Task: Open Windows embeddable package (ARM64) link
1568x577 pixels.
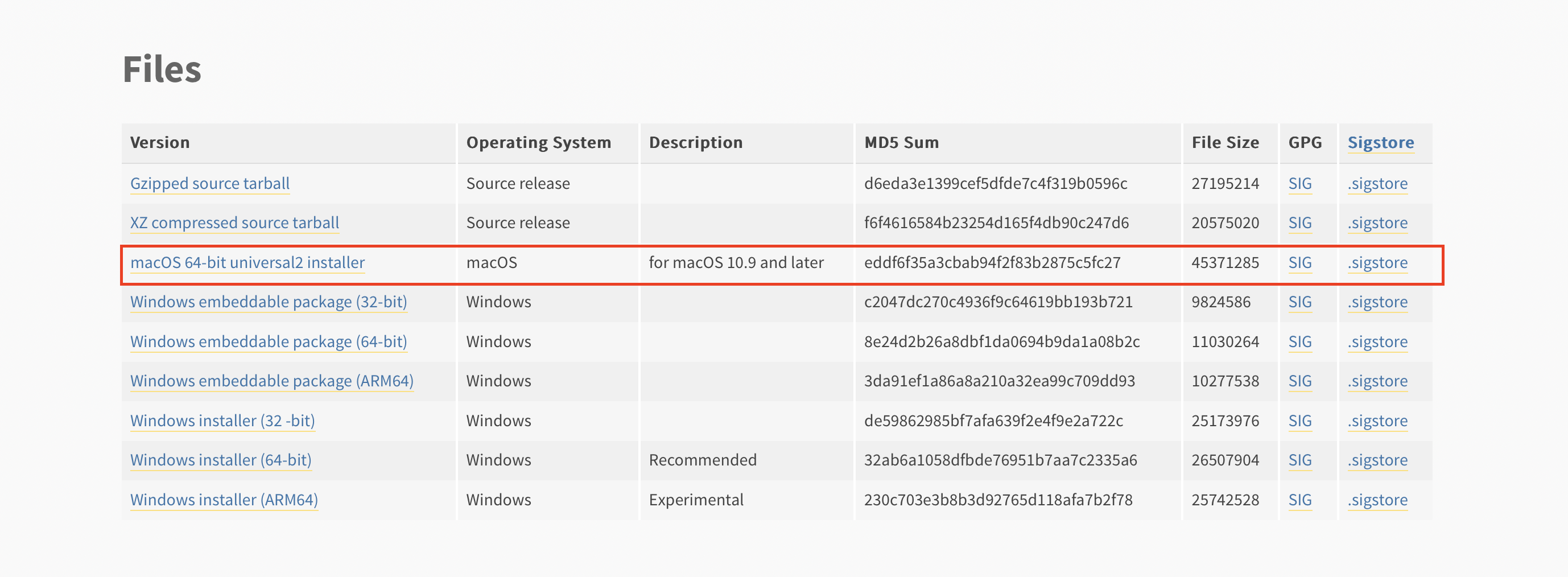Action: pos(272,382)
